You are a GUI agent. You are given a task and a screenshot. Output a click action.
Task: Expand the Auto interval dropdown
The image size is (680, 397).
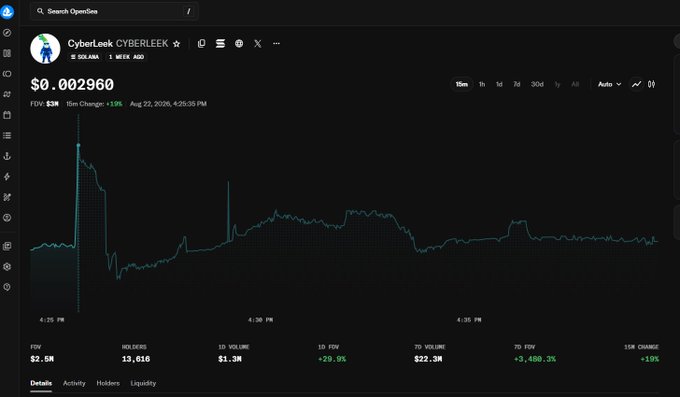point(609,84)
